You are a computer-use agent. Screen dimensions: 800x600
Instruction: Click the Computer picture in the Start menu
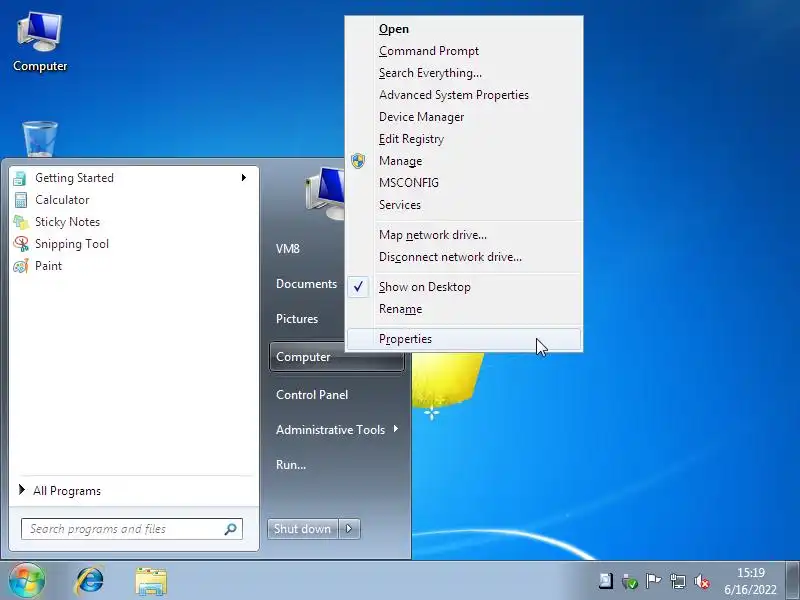[325, 193]
